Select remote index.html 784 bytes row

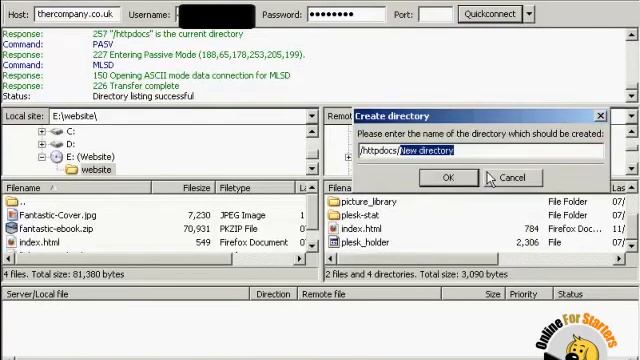[476, 229]
